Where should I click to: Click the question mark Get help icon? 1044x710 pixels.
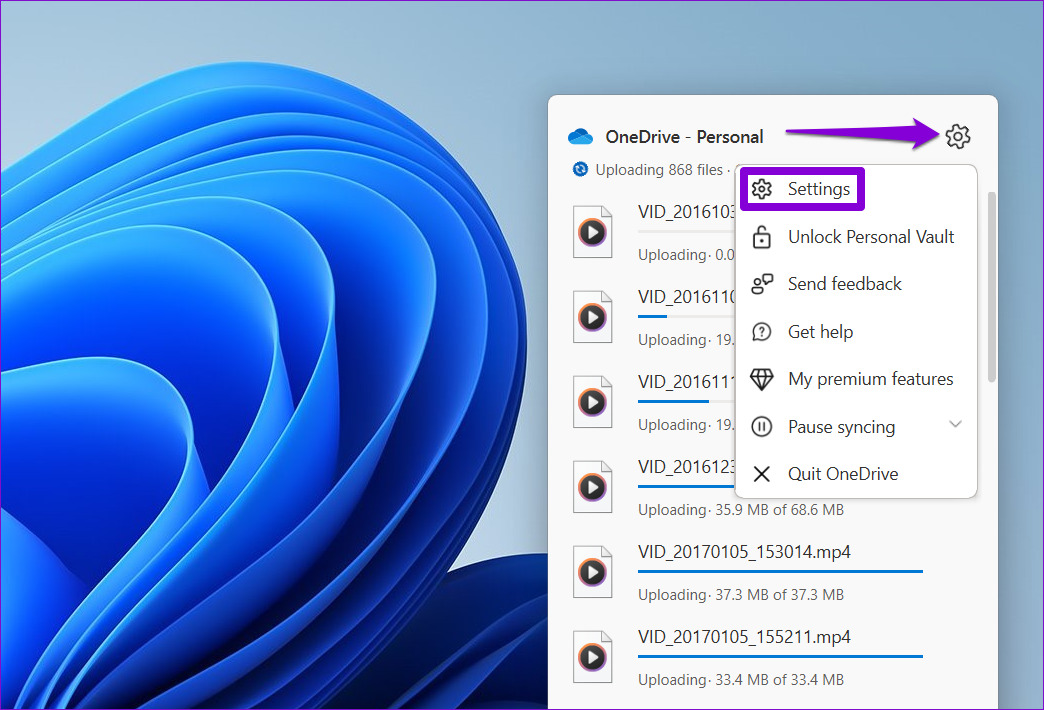[x=762, y=331]
